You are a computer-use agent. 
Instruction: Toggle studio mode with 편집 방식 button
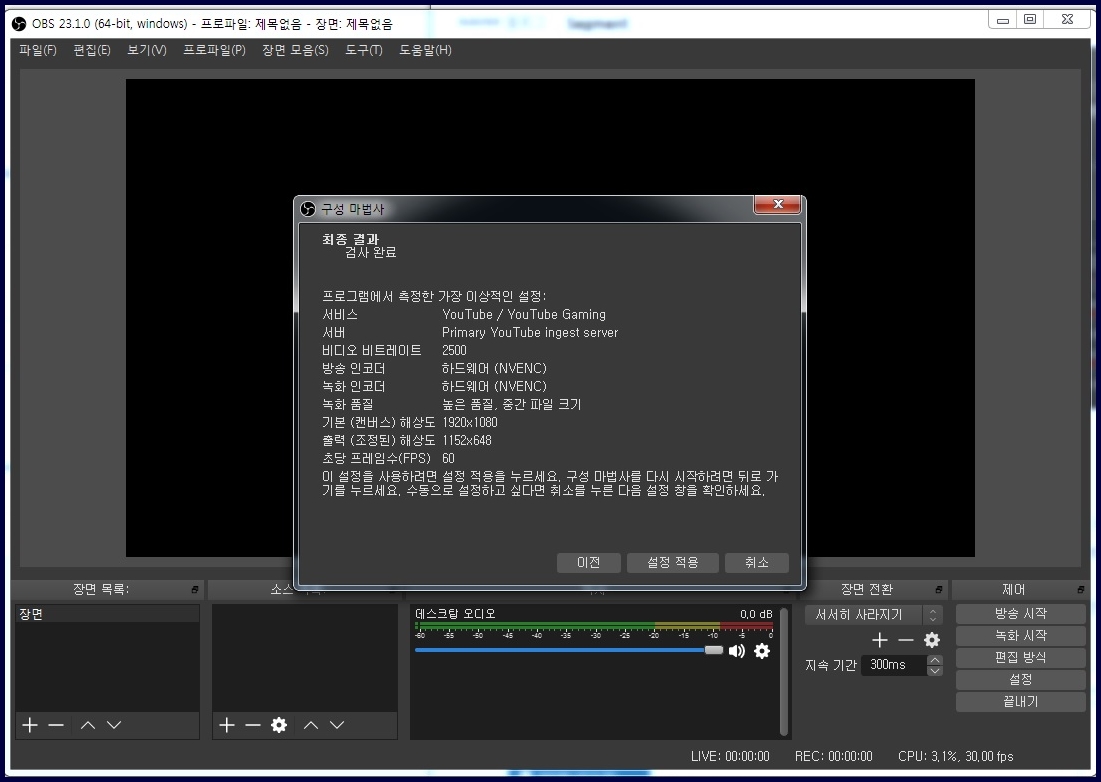click(1020, 658)
